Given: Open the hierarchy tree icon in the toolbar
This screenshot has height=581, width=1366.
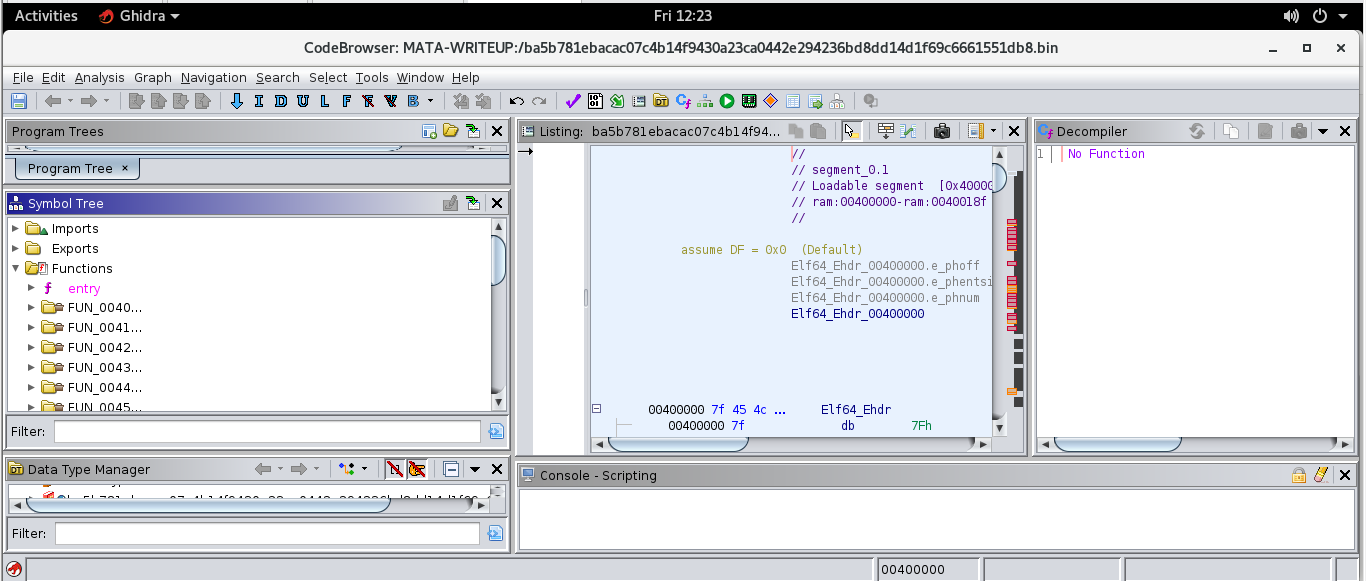Looking at the screenshot, I should 705,101.
